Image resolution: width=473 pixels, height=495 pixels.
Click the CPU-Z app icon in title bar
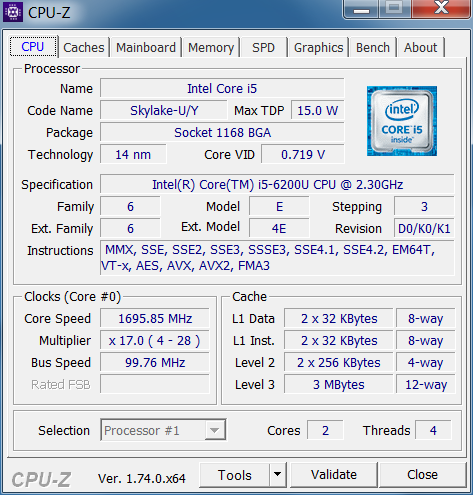[x=13, y=12]
